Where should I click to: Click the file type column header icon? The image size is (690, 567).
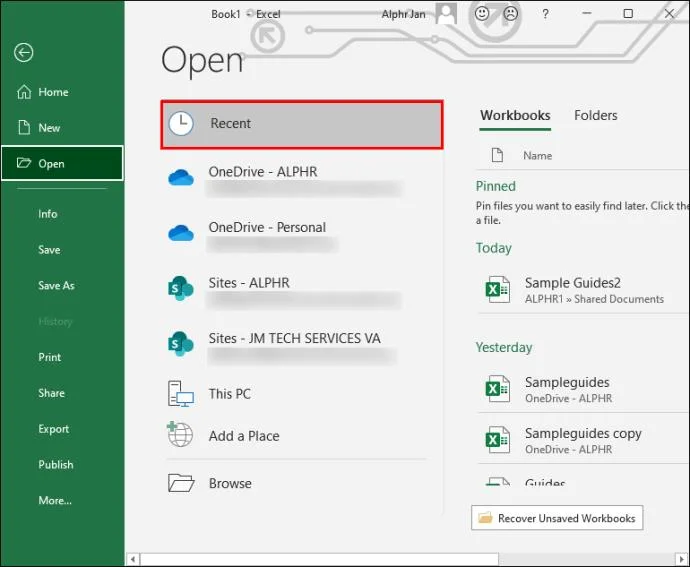[x=497, y=155]
